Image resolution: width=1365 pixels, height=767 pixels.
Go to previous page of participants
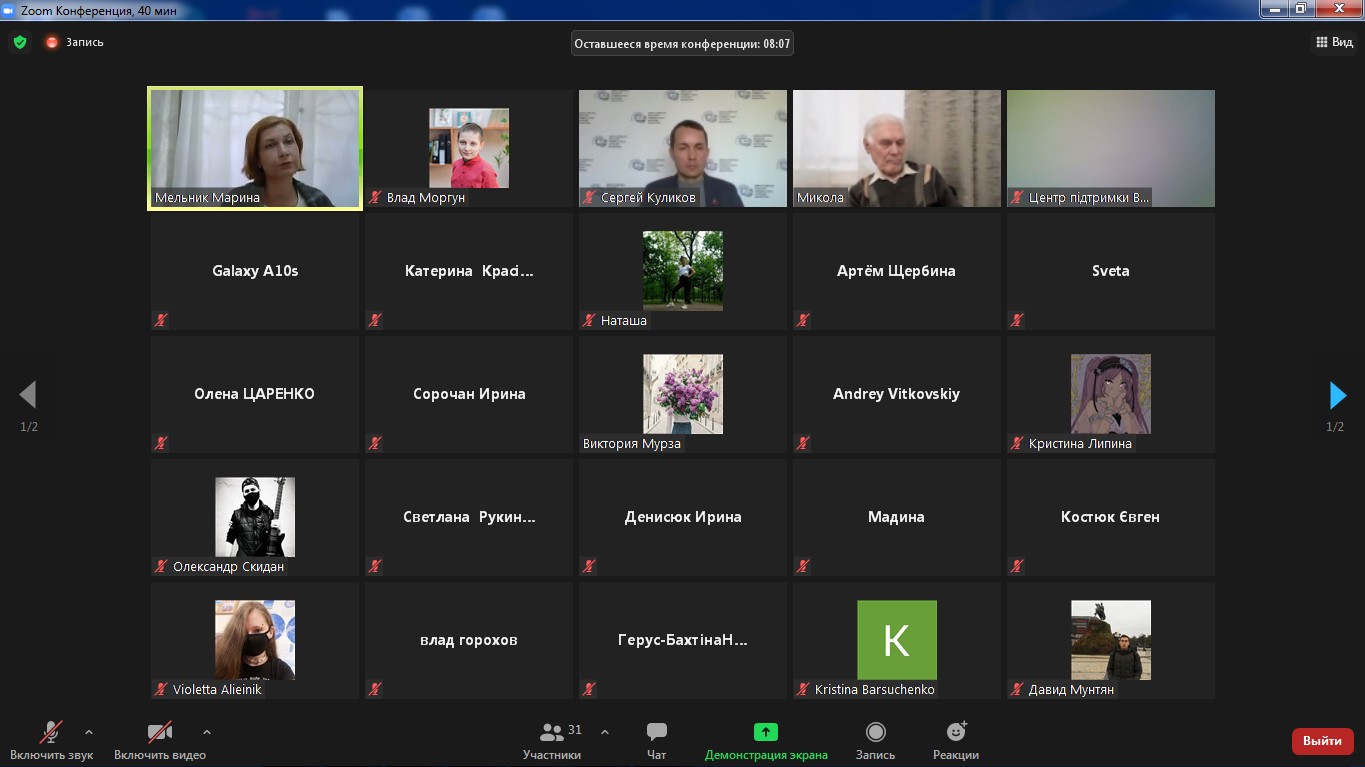[x=28, y=395]
